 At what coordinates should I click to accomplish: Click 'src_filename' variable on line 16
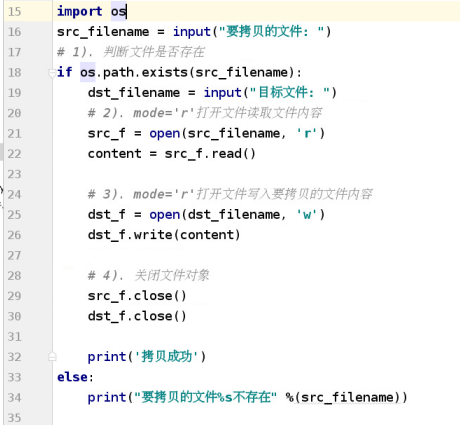103,32
